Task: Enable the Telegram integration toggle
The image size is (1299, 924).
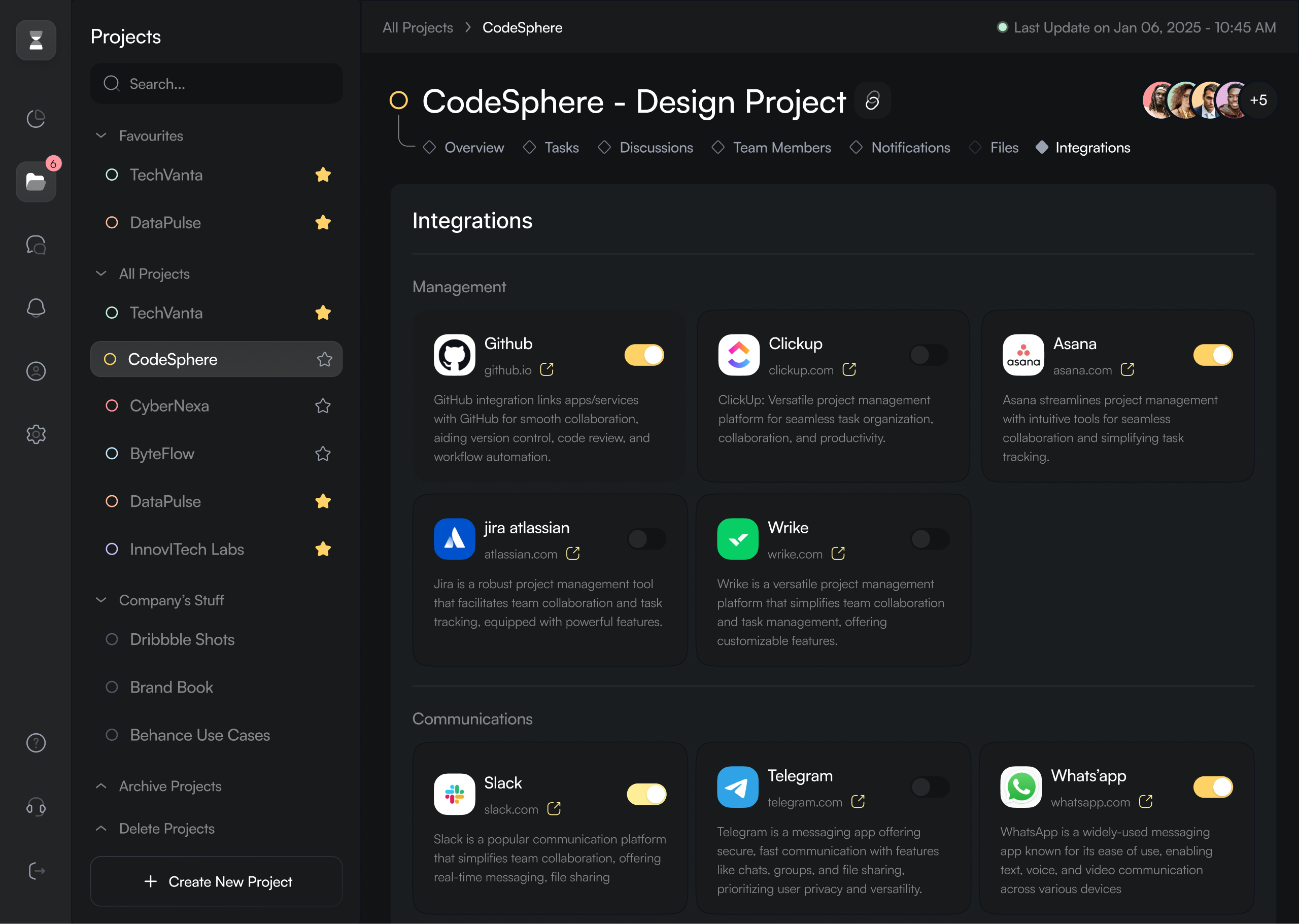Action: (930, 787)
